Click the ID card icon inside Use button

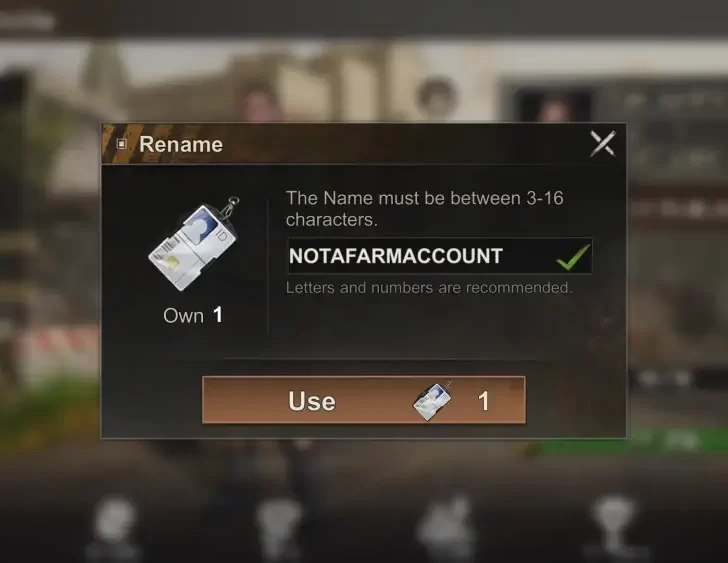pos(432,401)
